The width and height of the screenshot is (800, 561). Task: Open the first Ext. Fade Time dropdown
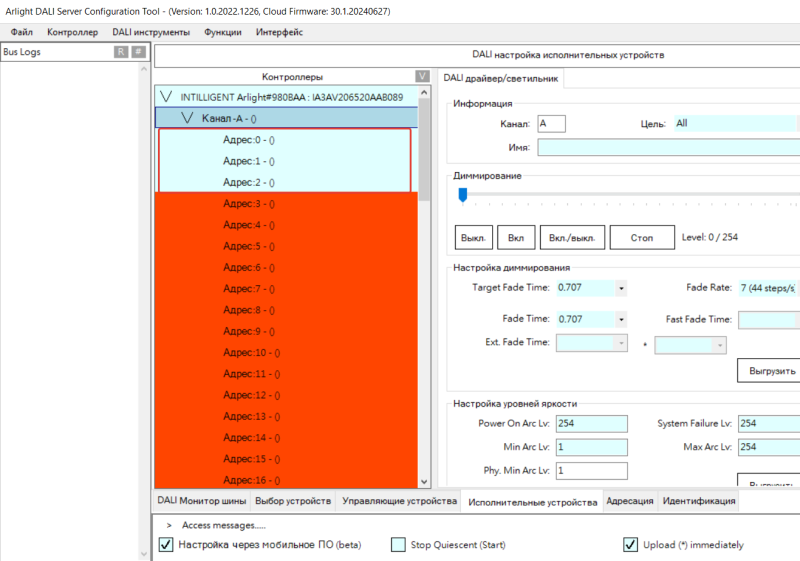pyautogui.click(x=621, y=343)
